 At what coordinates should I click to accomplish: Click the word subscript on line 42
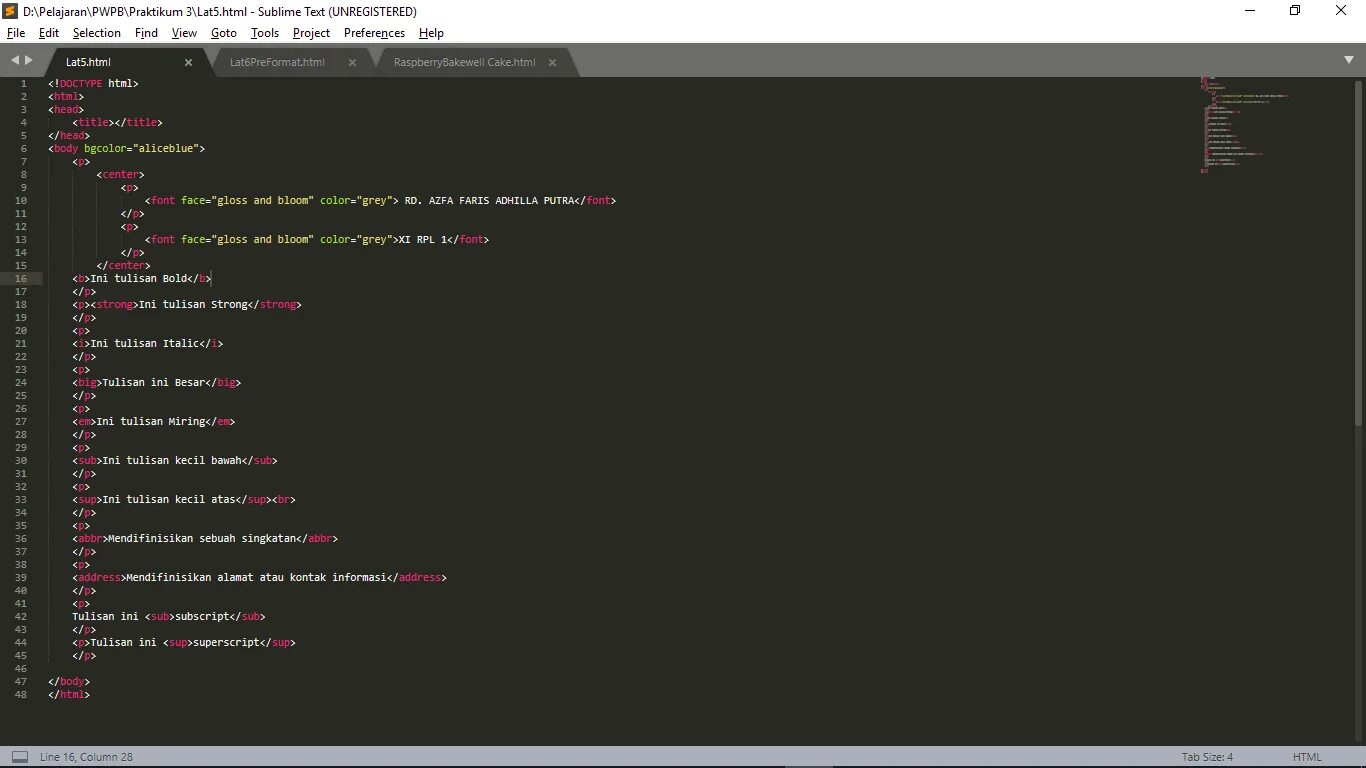[202, 616]
